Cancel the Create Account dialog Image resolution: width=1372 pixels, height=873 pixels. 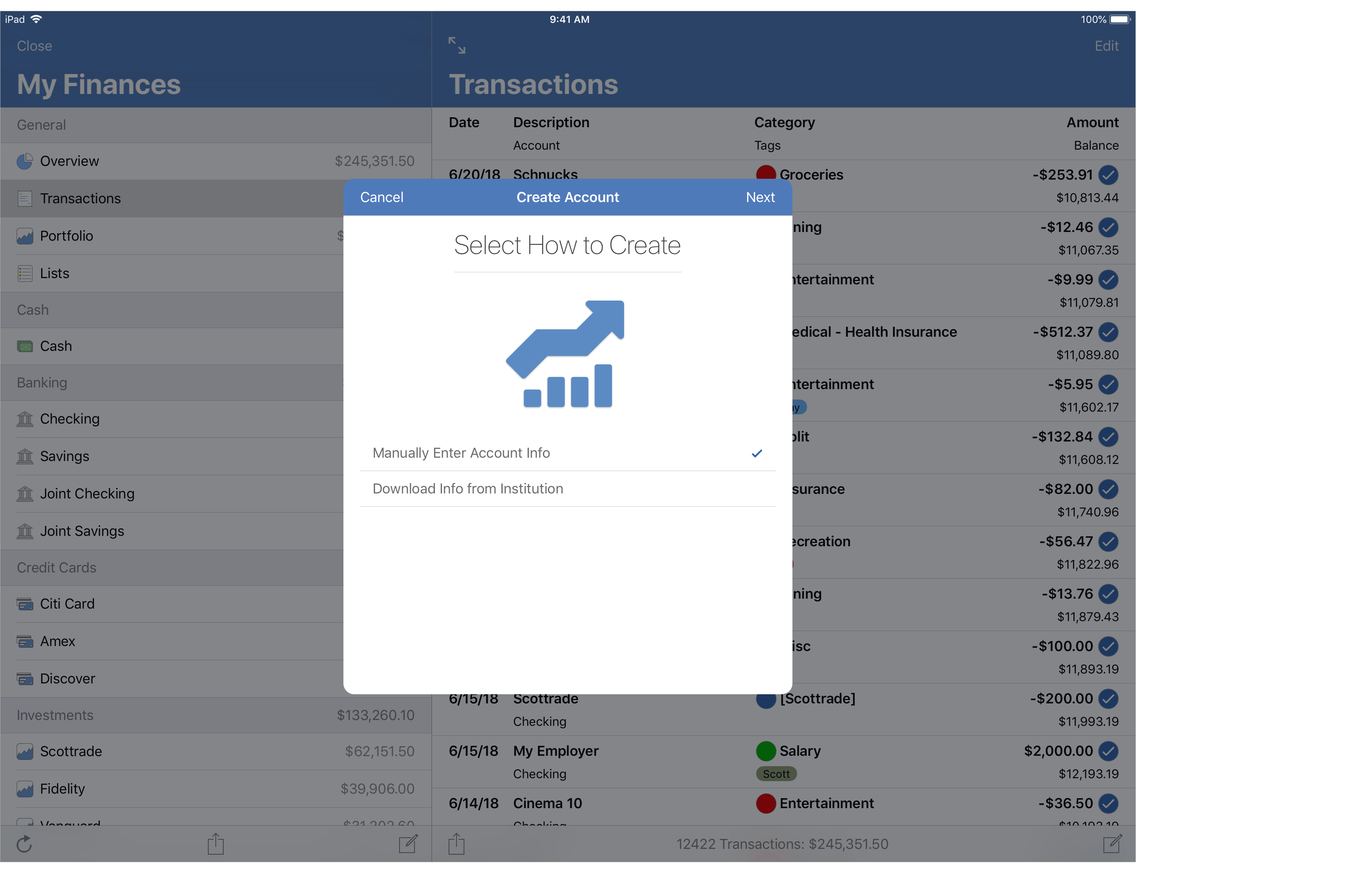pos(381,197)
